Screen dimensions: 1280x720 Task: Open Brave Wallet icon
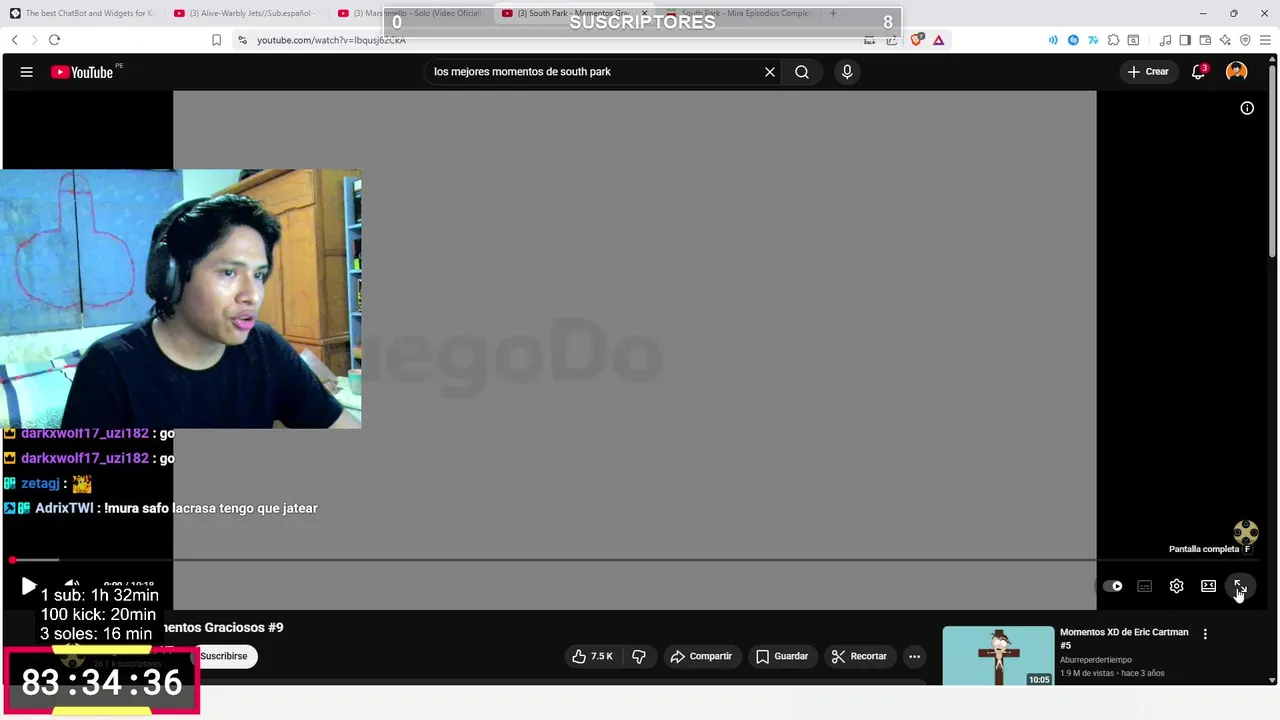click(x=1205, y=40)
